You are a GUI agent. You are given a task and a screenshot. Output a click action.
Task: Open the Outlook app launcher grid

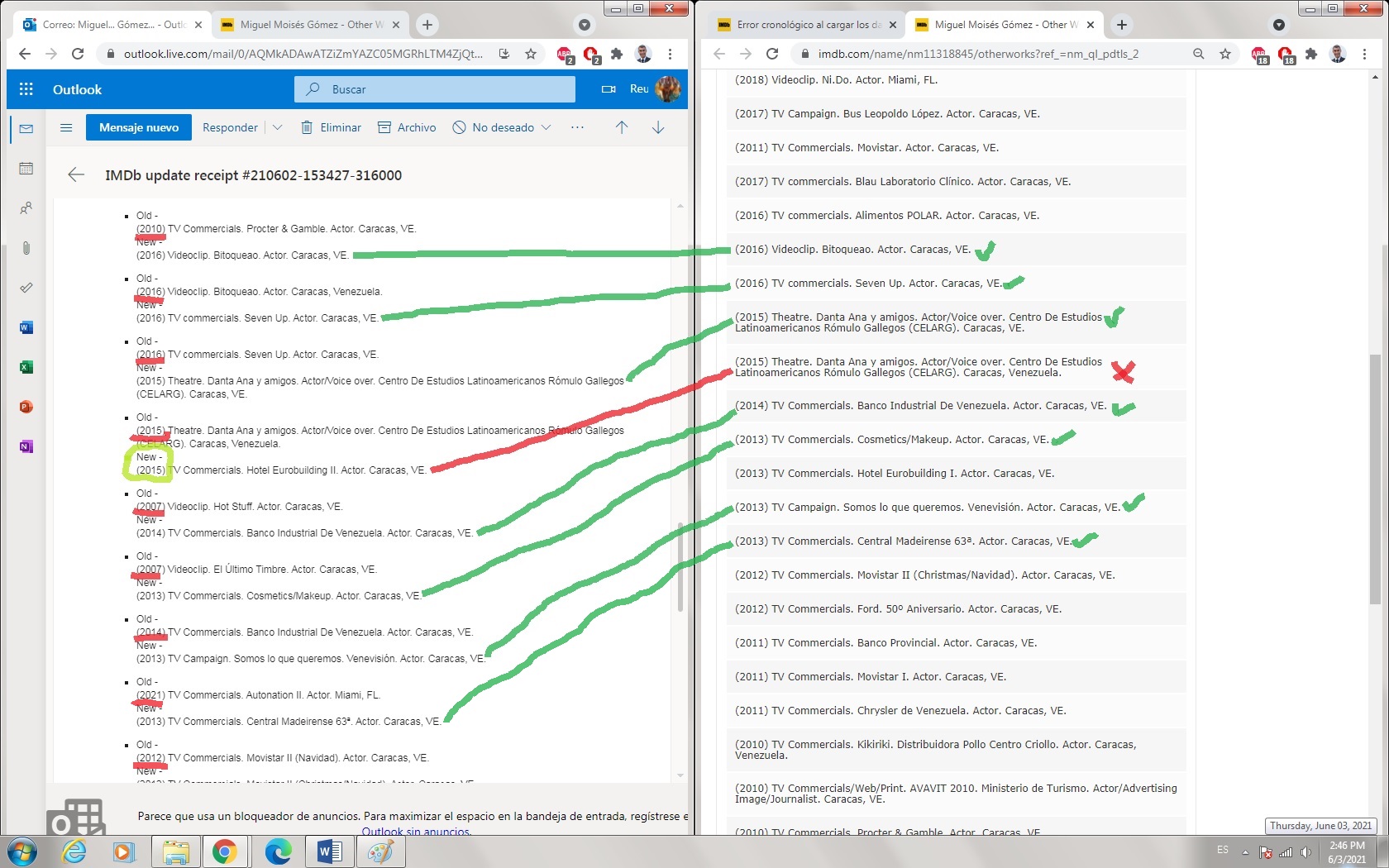point(26,89)
